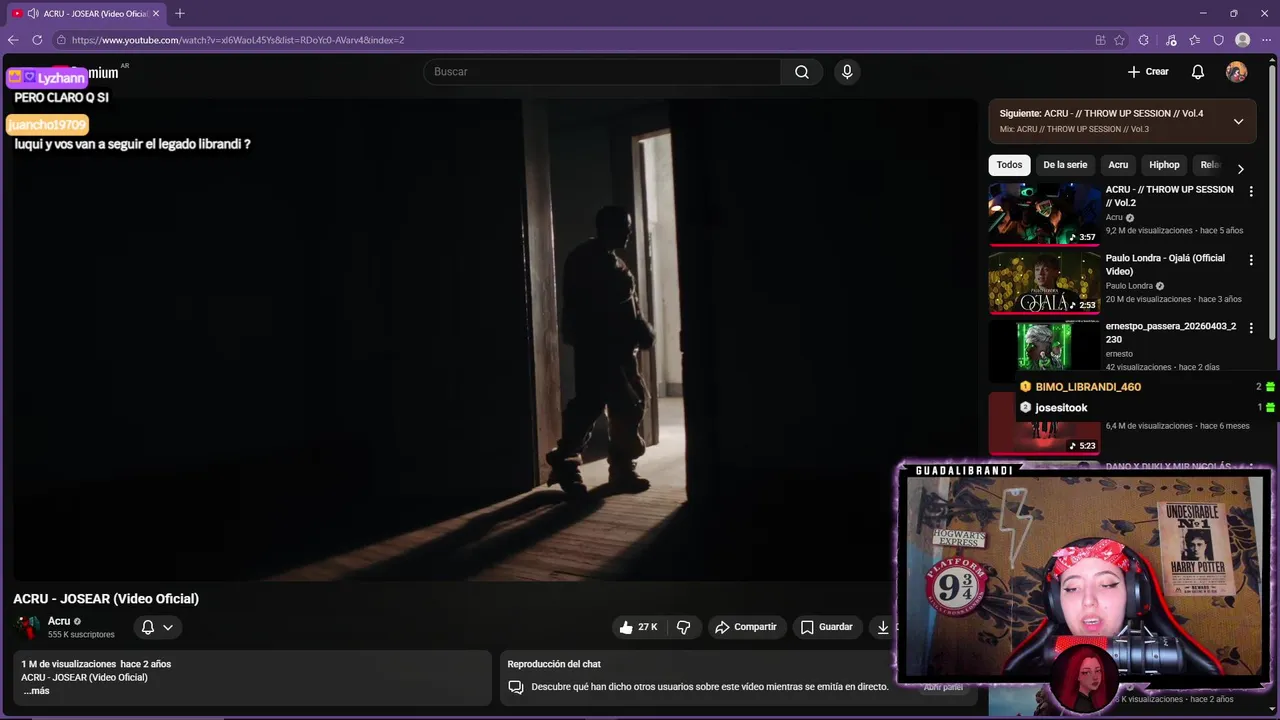Select the De la serie chip
The image size is (1280, 720).
1065,165
